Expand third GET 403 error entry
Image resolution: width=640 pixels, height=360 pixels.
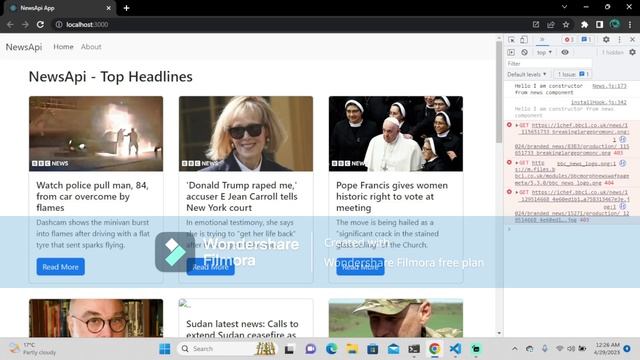click(517, 192)
